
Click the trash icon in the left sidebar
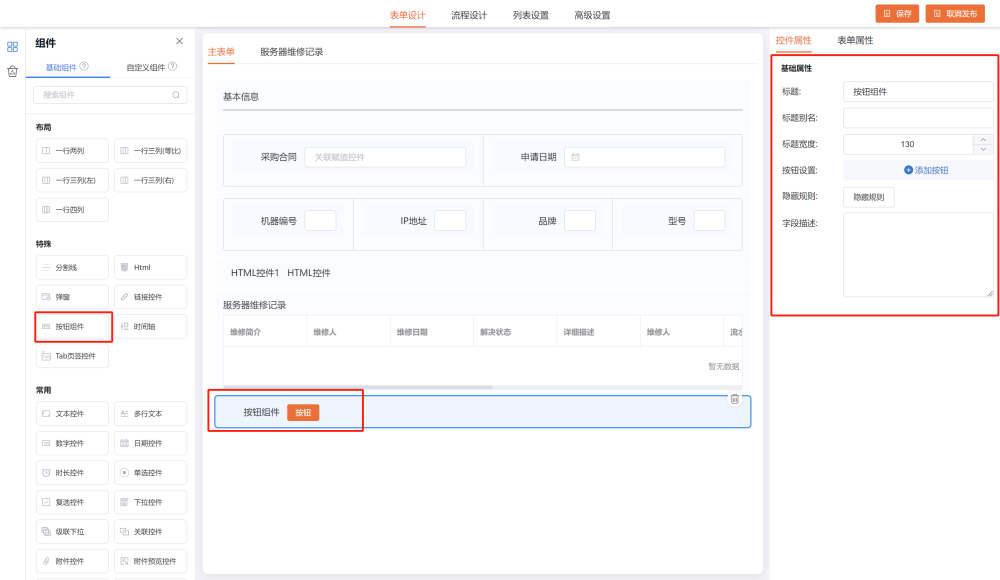pyautogui.click(x=12, y=71)
